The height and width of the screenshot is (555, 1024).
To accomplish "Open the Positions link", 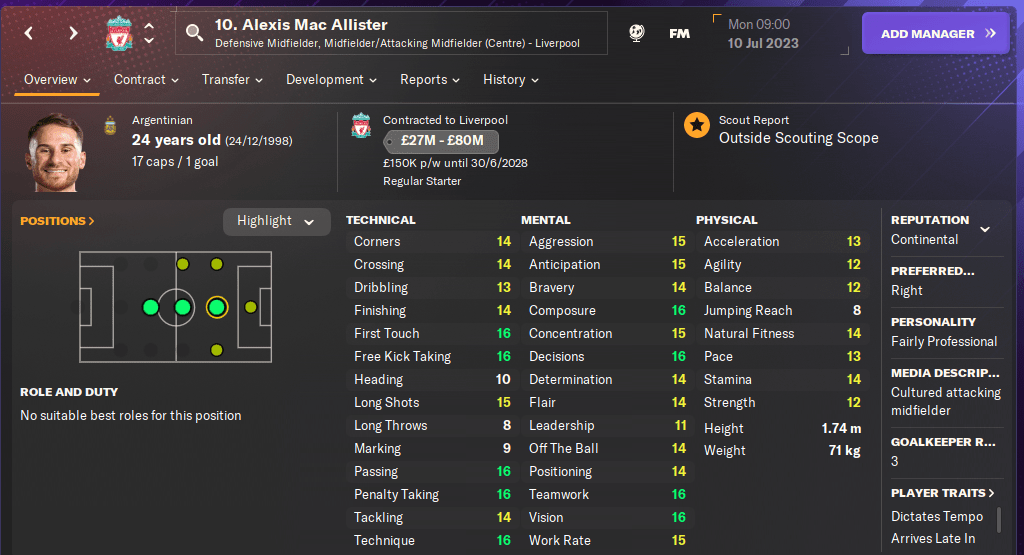I will coord(57,221).
